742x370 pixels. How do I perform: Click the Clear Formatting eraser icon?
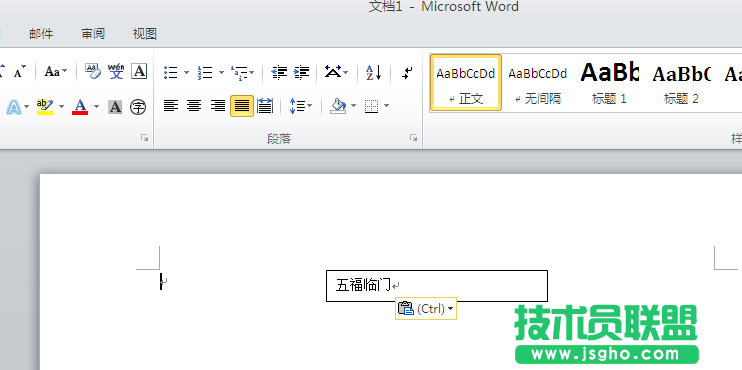[93, 72]
